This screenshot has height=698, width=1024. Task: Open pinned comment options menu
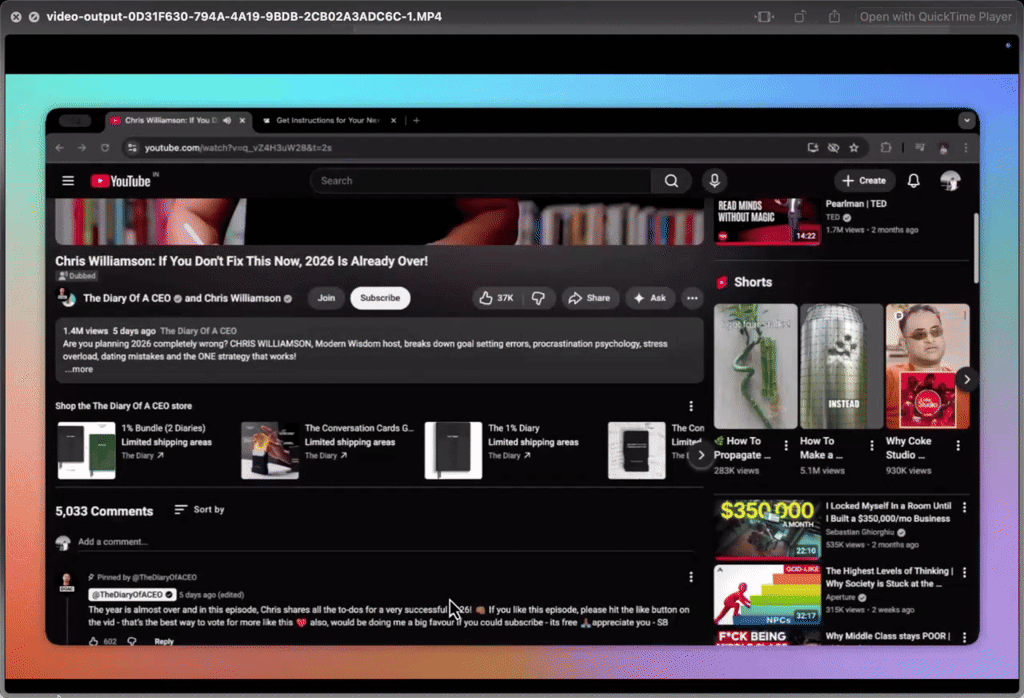(x=691, y=577)
